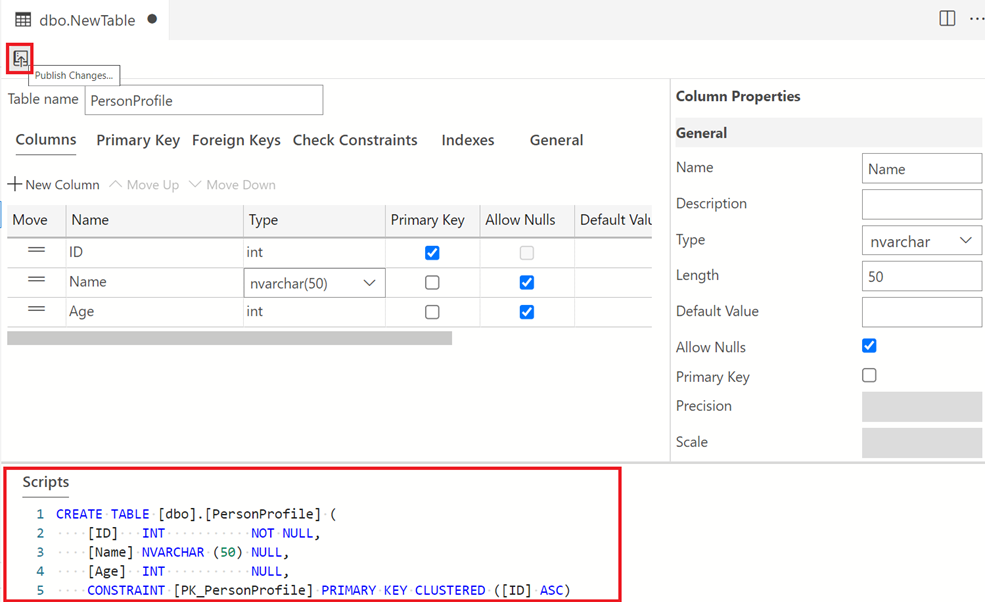The height and width of the screenshot is (602, 985).
Task: Click the drag handle for the ID row
Action: pos(37,252)
